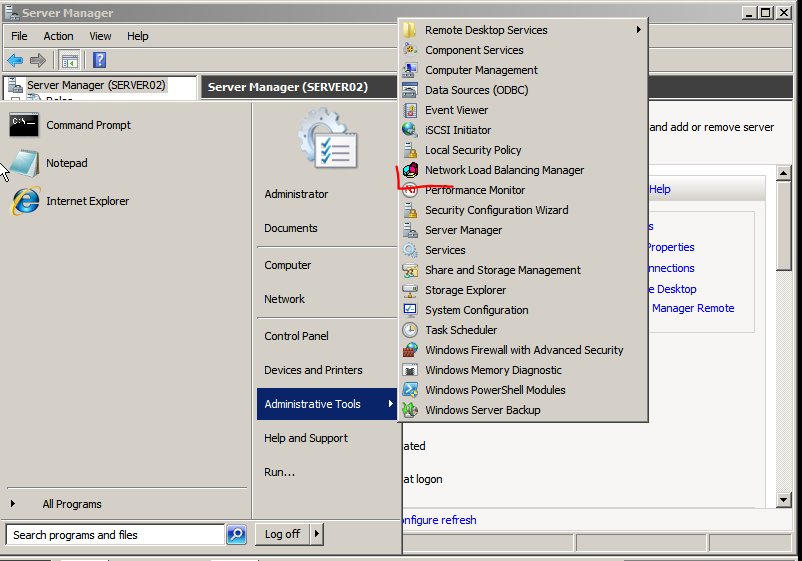The width and height of the screenshot is (802, 561).
Task: Open iSCSI Initiator globe icon
Action: click(x=410, y=130)
